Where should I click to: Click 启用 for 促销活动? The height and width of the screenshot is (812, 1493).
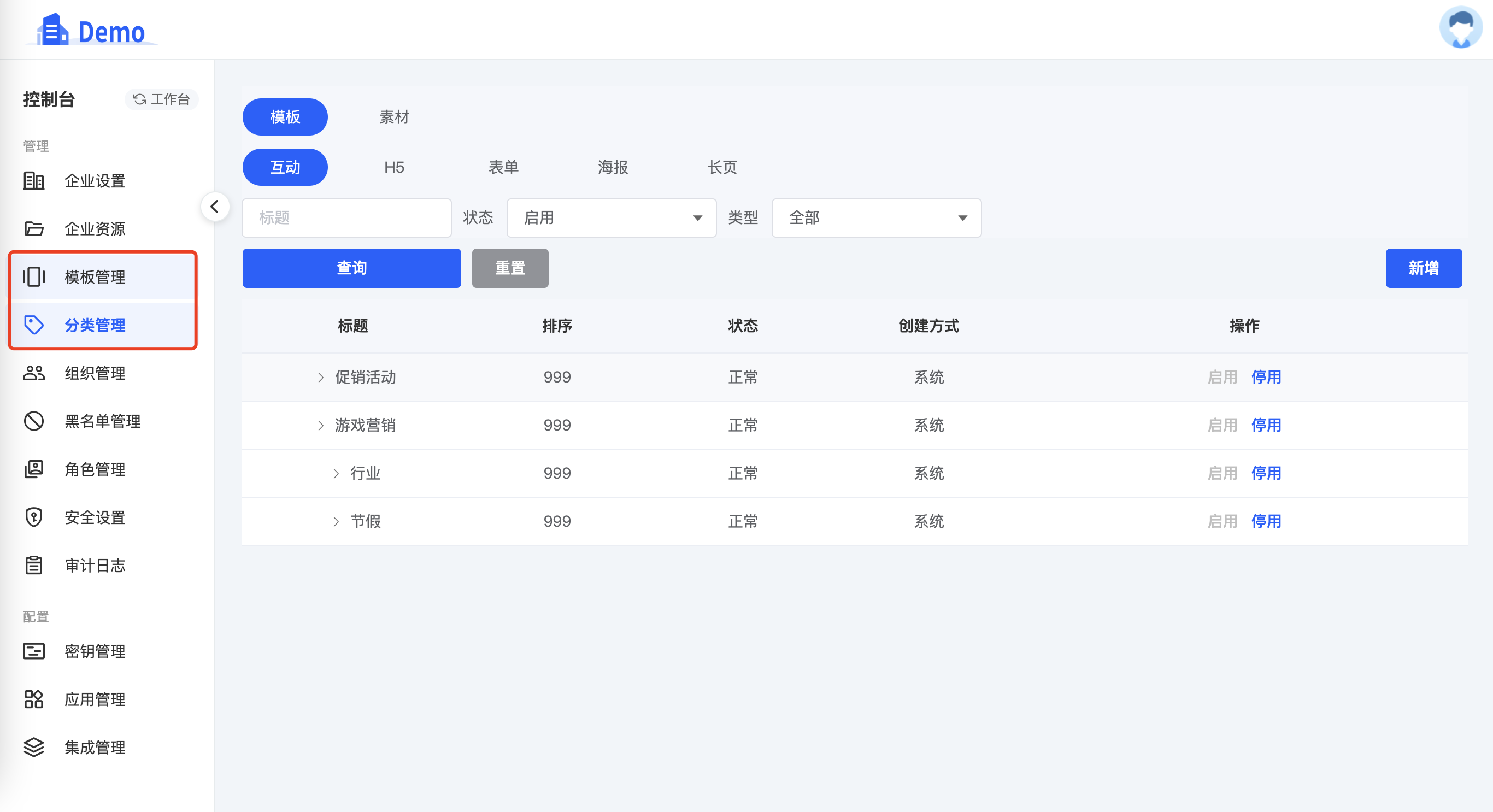tap(1222, 377)
